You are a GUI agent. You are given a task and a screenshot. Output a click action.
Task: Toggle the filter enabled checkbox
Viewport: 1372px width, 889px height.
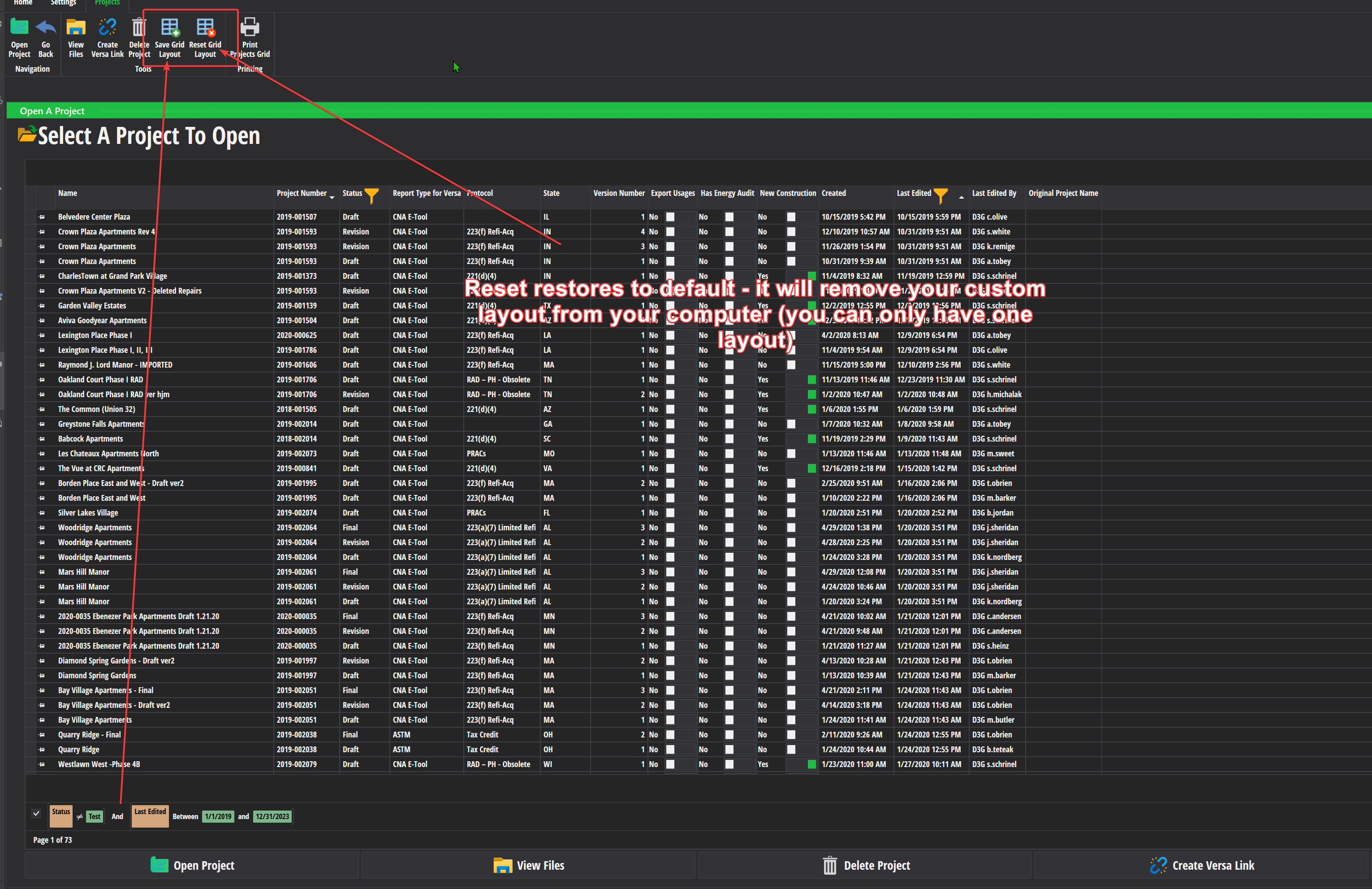coord(36,813)
